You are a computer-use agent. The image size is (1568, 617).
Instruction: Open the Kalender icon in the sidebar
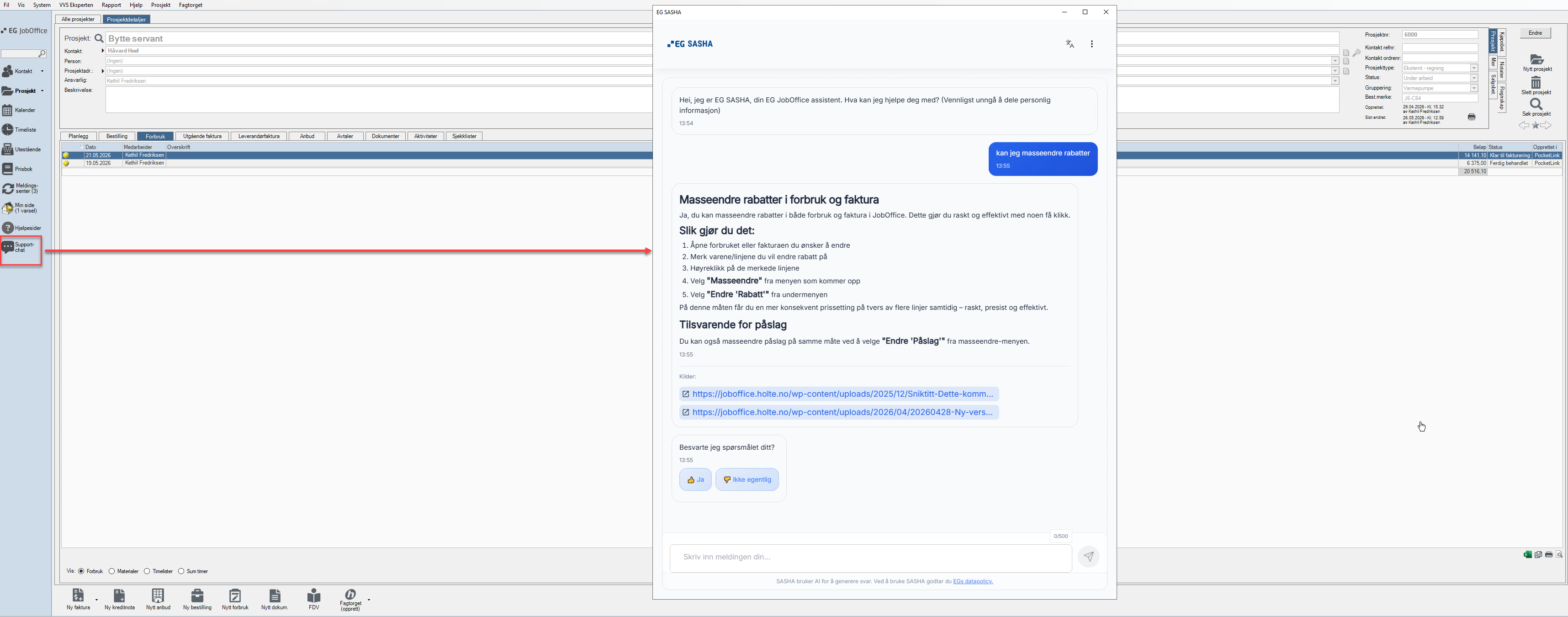click(x=7, y=110)
